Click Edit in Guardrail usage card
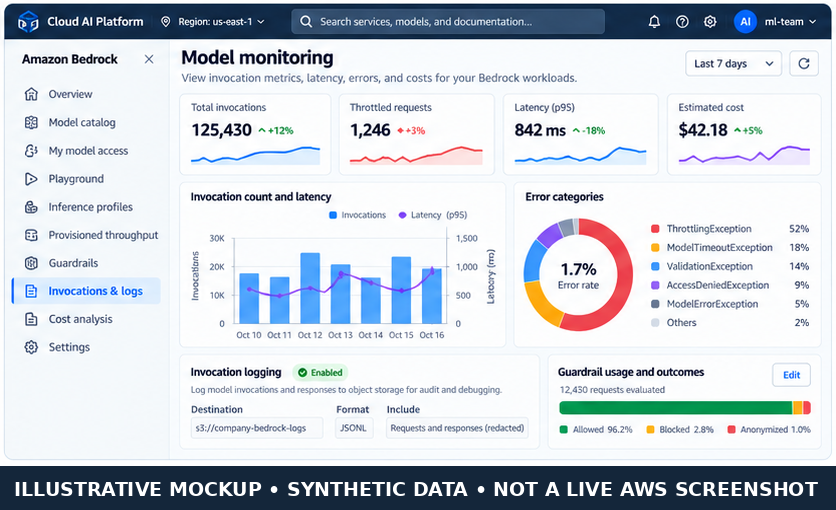This screenshot has height=510, width=836. (791, 375)
